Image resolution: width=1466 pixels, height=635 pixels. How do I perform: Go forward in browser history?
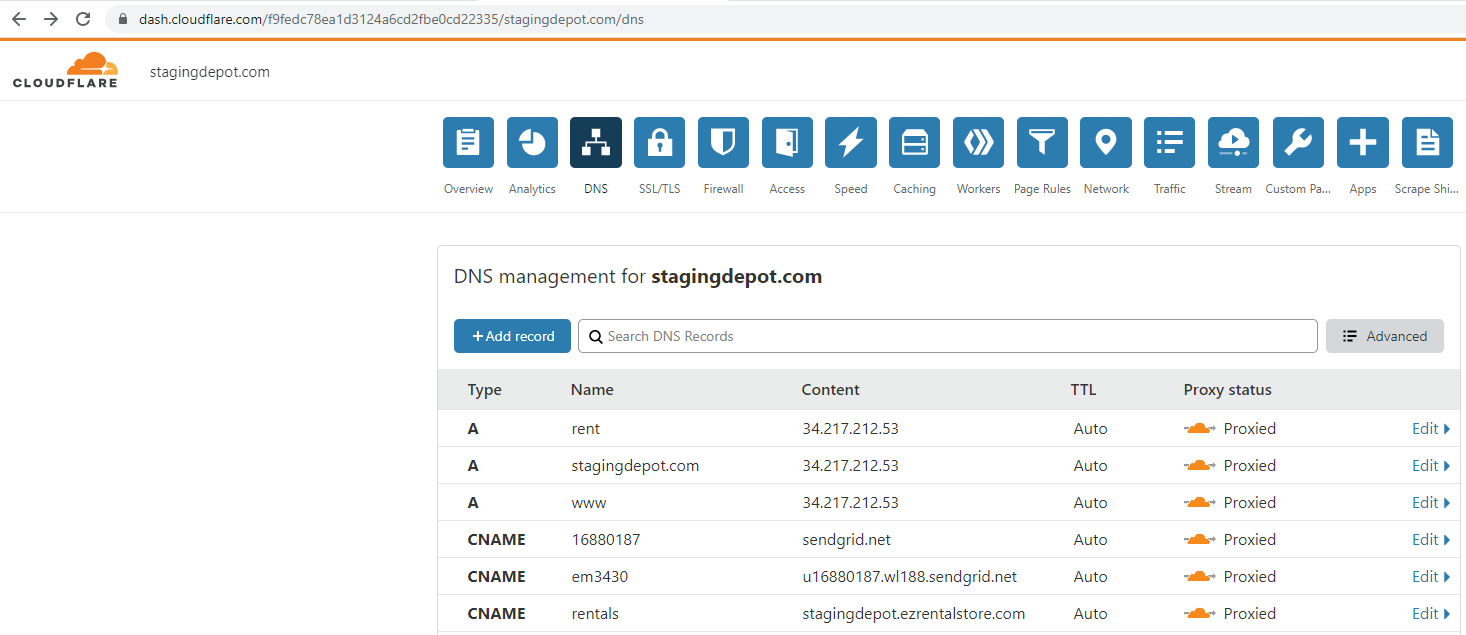tap(51, 19)
